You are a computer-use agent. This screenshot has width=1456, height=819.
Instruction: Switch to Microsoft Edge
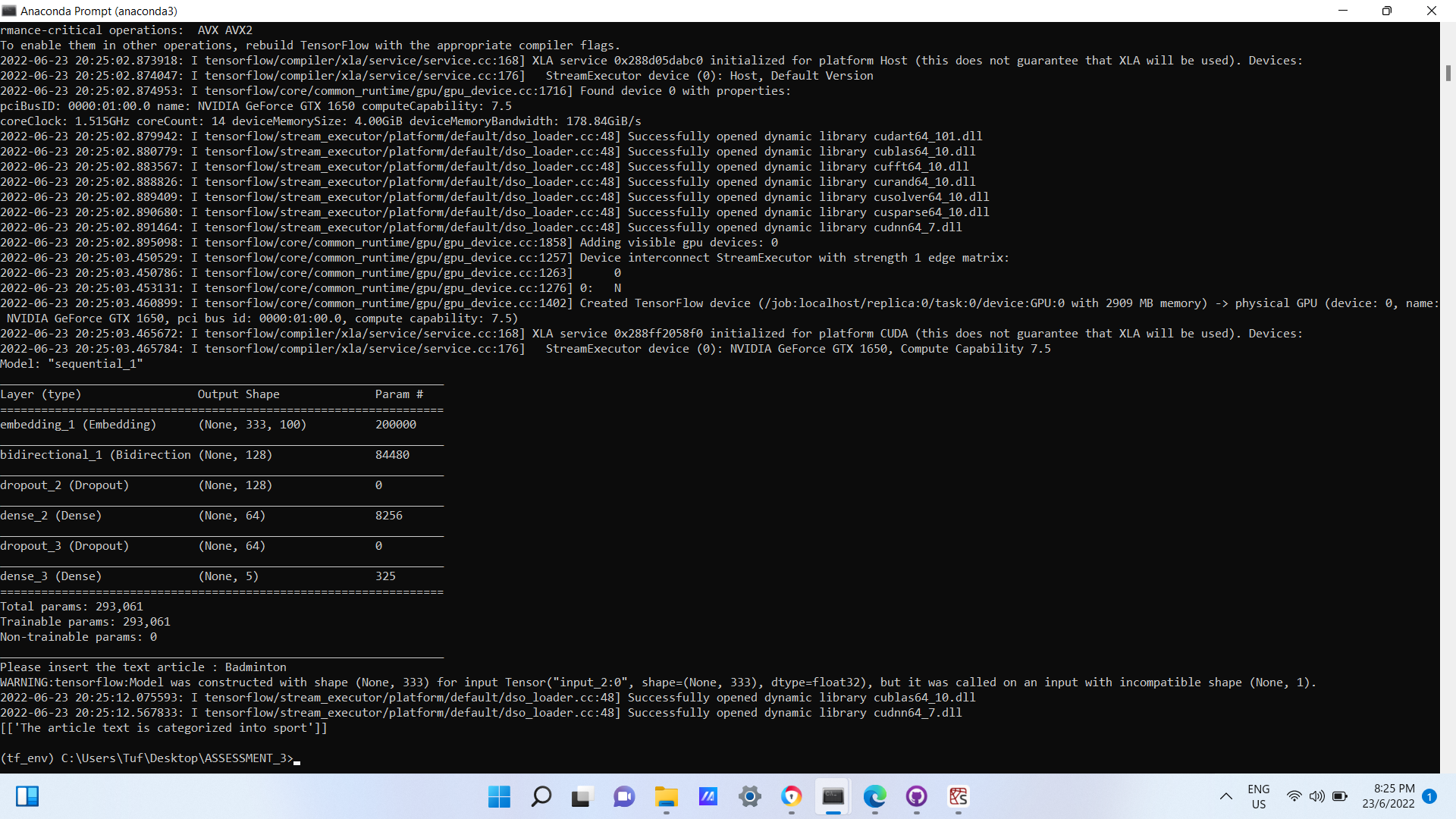click(875, 796)
